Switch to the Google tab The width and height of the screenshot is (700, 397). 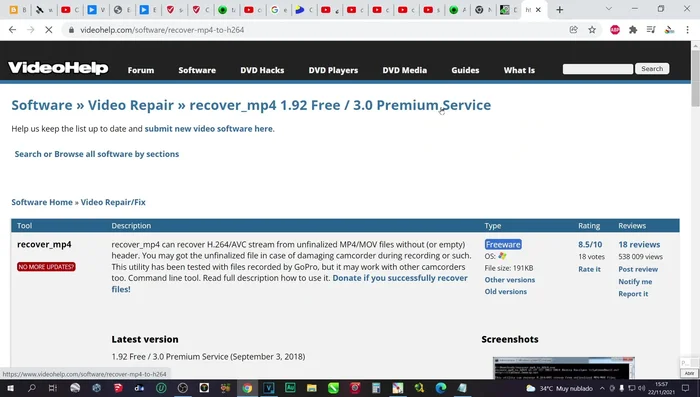point(279,10)
